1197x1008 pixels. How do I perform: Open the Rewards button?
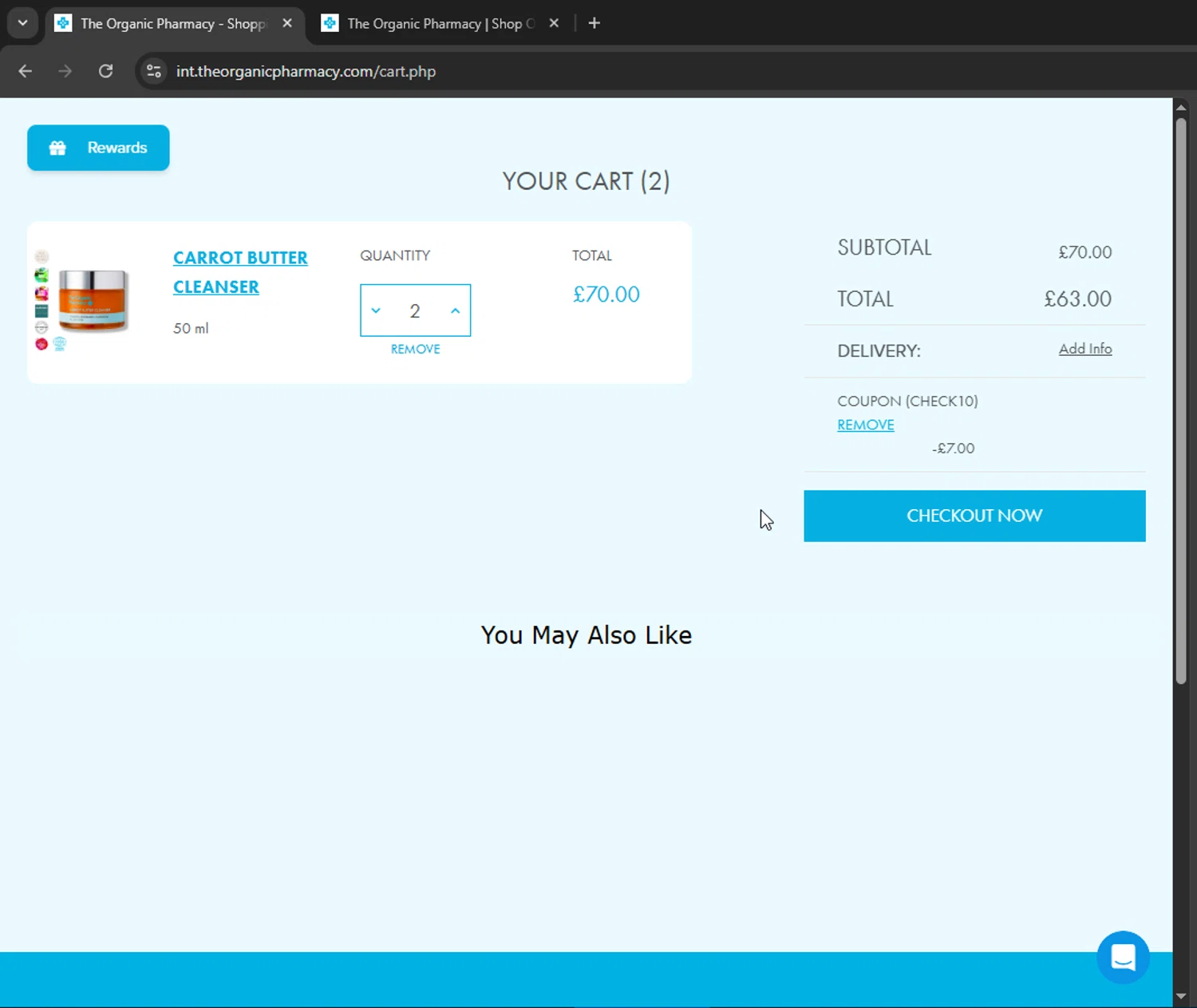tap(98, 148)
